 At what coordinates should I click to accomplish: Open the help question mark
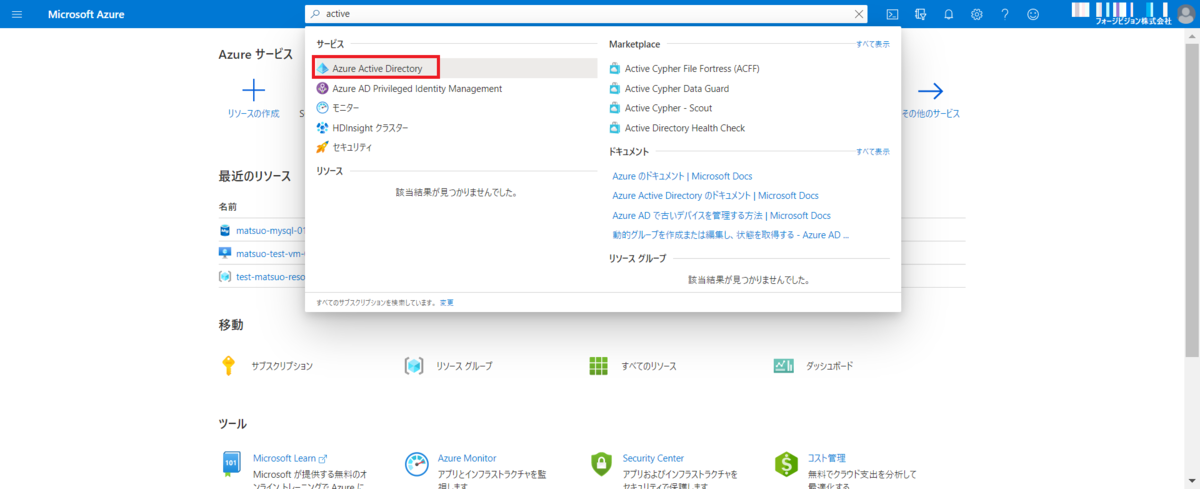1004,14
